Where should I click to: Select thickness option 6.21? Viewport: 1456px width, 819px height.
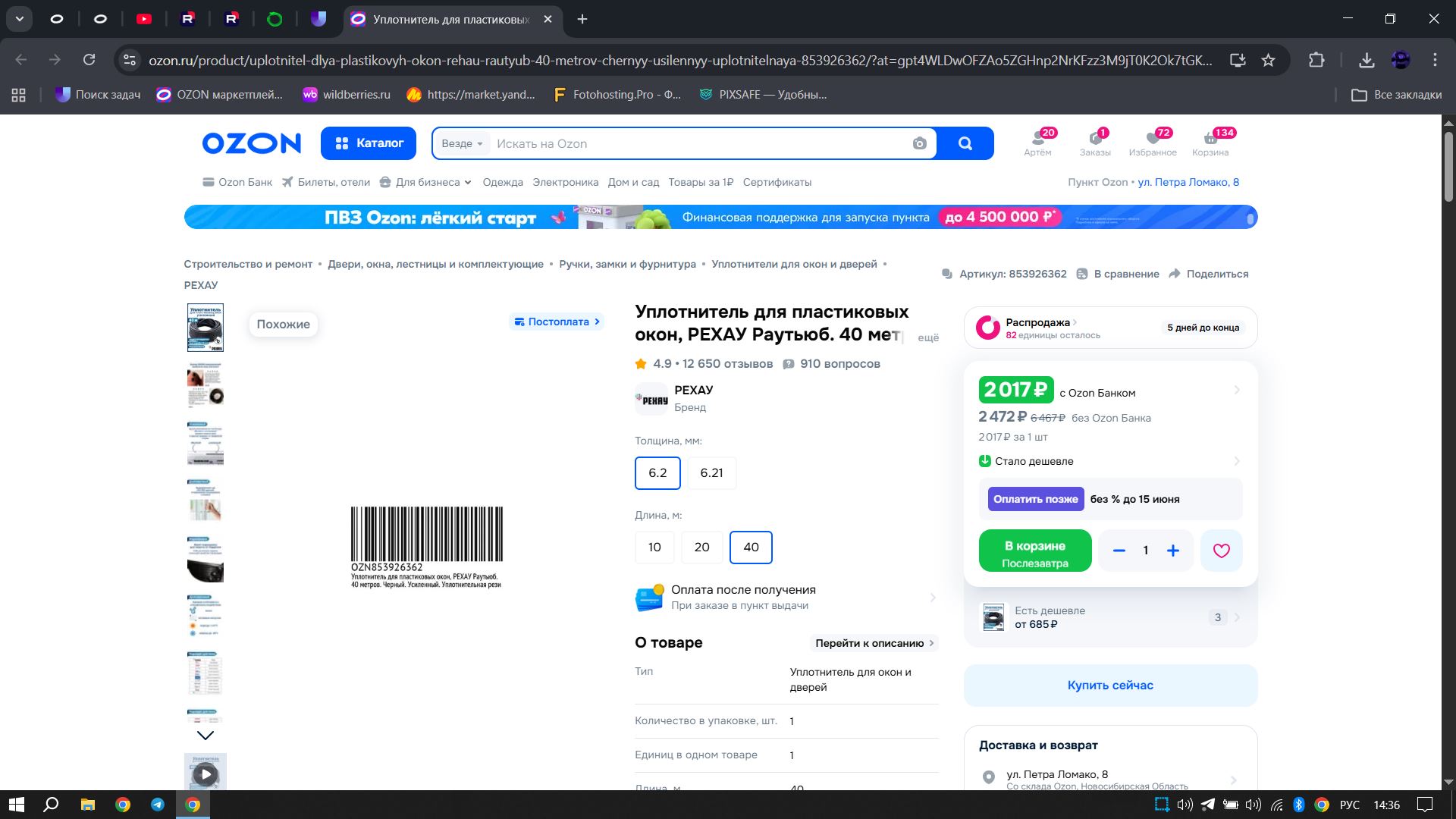(711, 473)
